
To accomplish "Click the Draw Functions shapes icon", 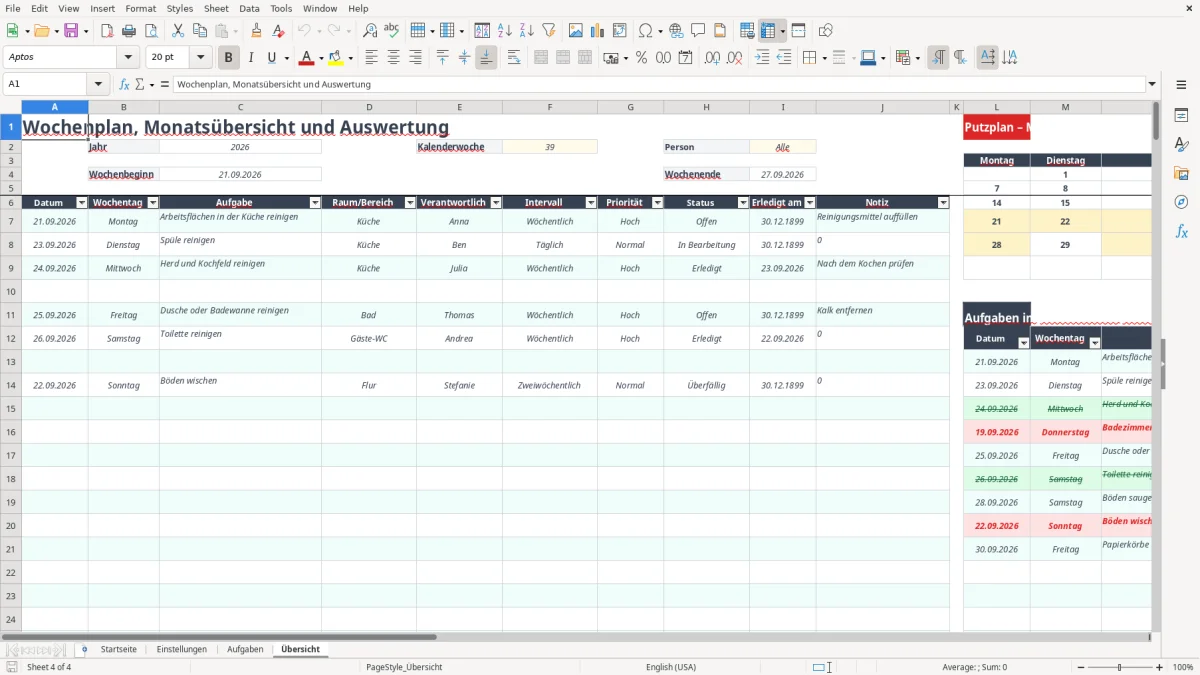I will tap(825, 31).
